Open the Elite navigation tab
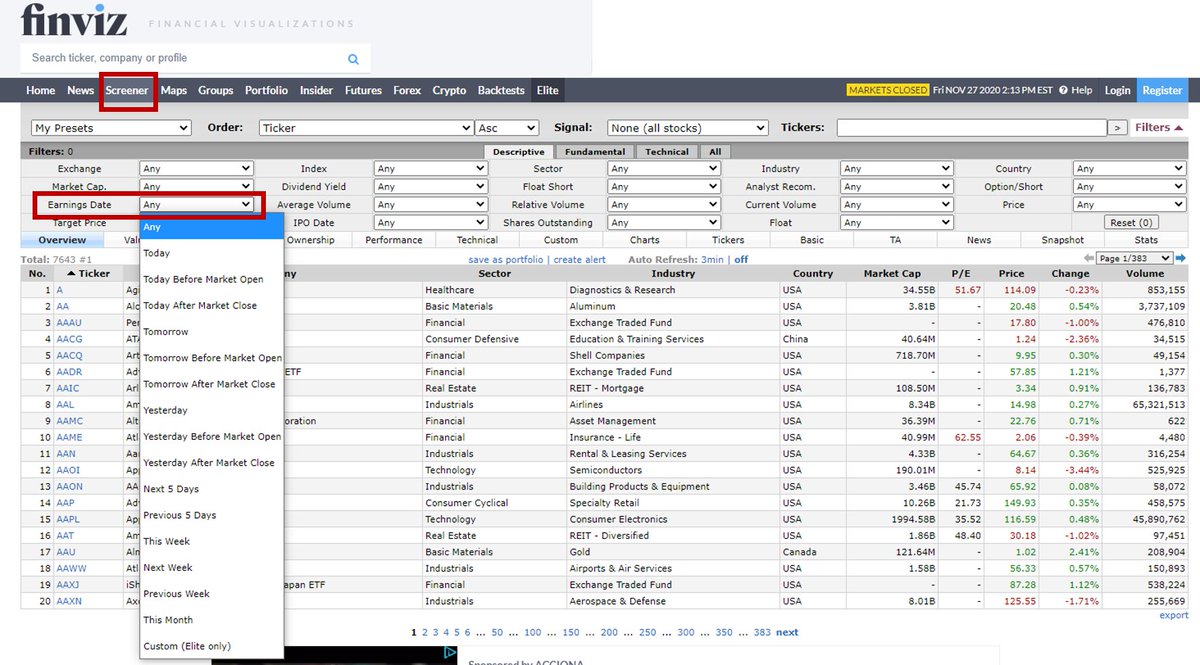This screenshot has width=1200, height=665. (x=547, y=90)
